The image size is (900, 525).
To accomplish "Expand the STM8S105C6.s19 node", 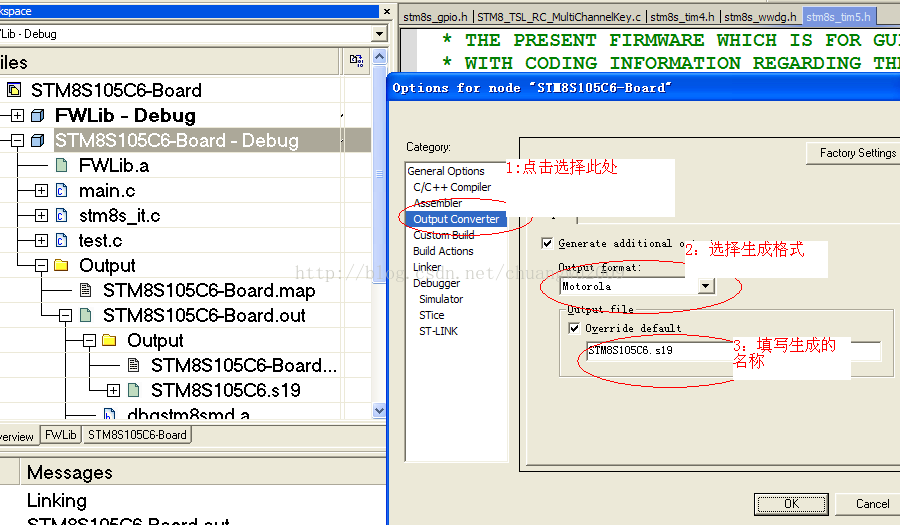I will click(113, 390).
